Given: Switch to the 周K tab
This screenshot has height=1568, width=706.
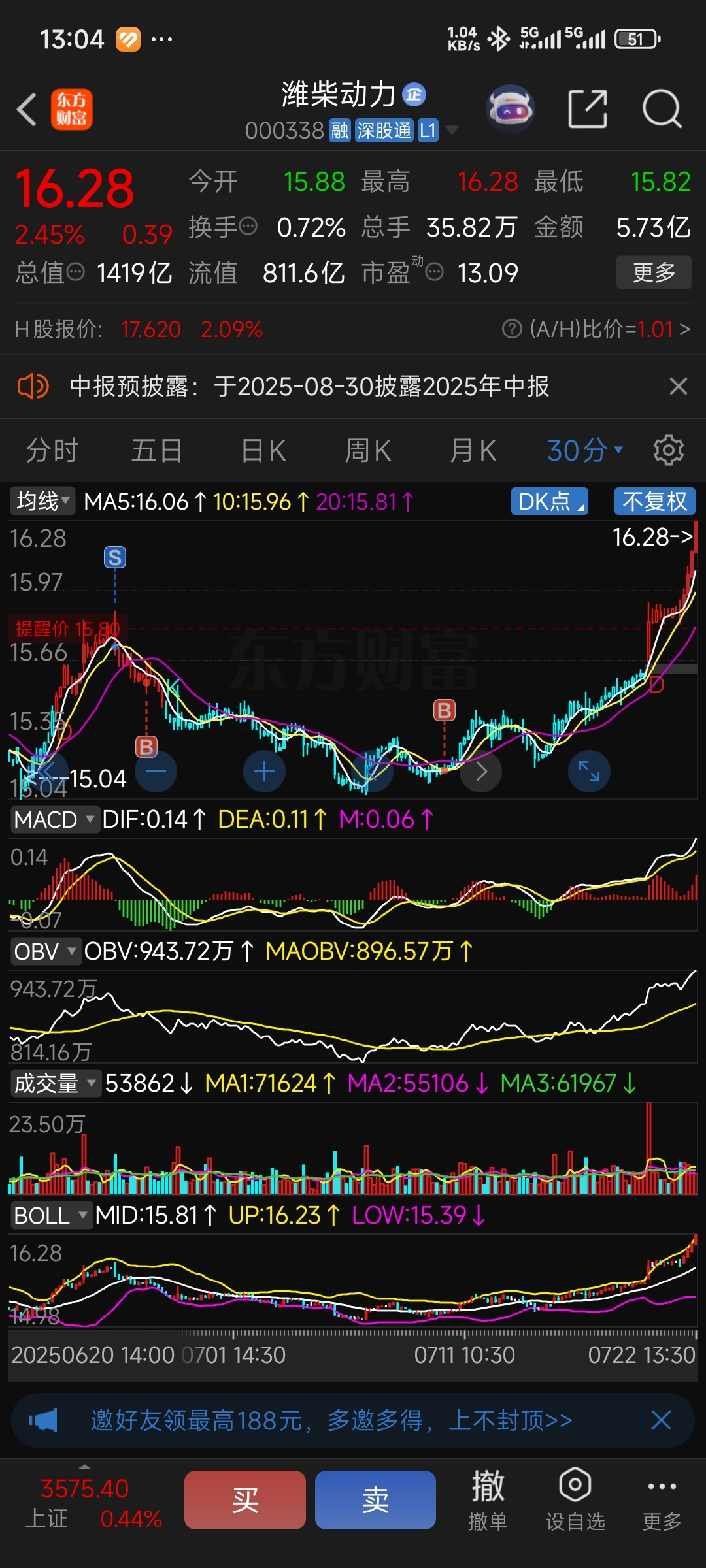Looking at the screenshot, I should click(368, 450).
